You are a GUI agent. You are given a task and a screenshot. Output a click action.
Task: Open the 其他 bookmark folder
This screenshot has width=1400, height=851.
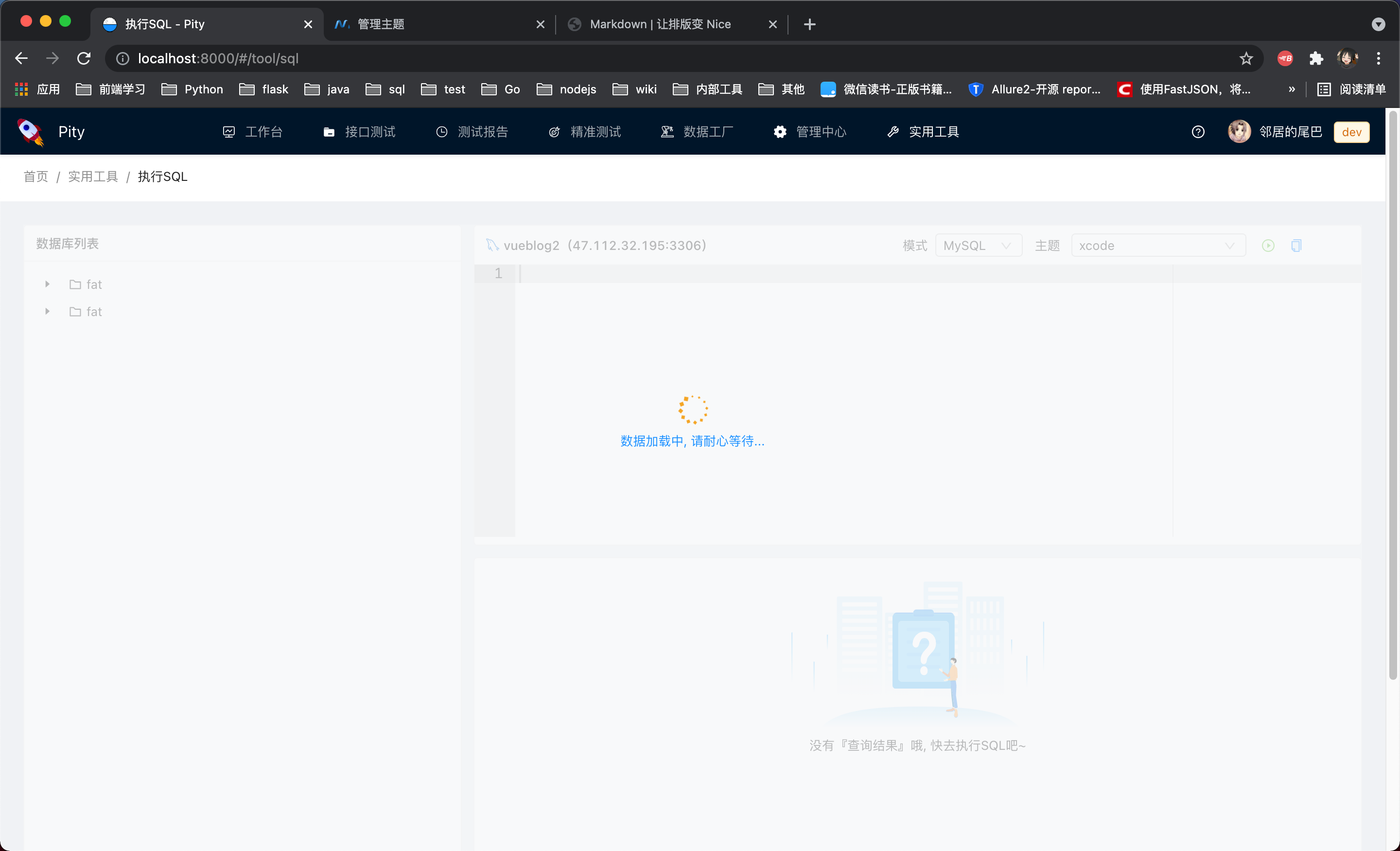click(781, 89)
